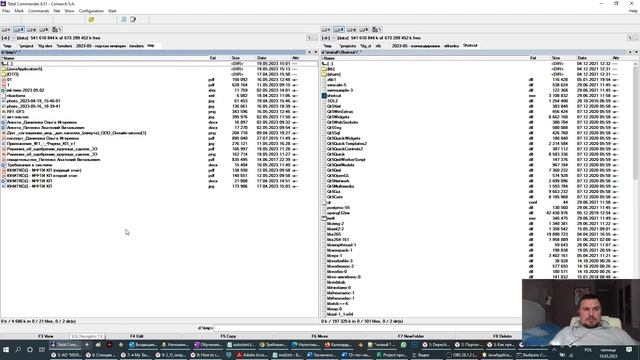Select drive c in left panel
The height and width of the screenshot is (360, 640).
click(6, 29)
